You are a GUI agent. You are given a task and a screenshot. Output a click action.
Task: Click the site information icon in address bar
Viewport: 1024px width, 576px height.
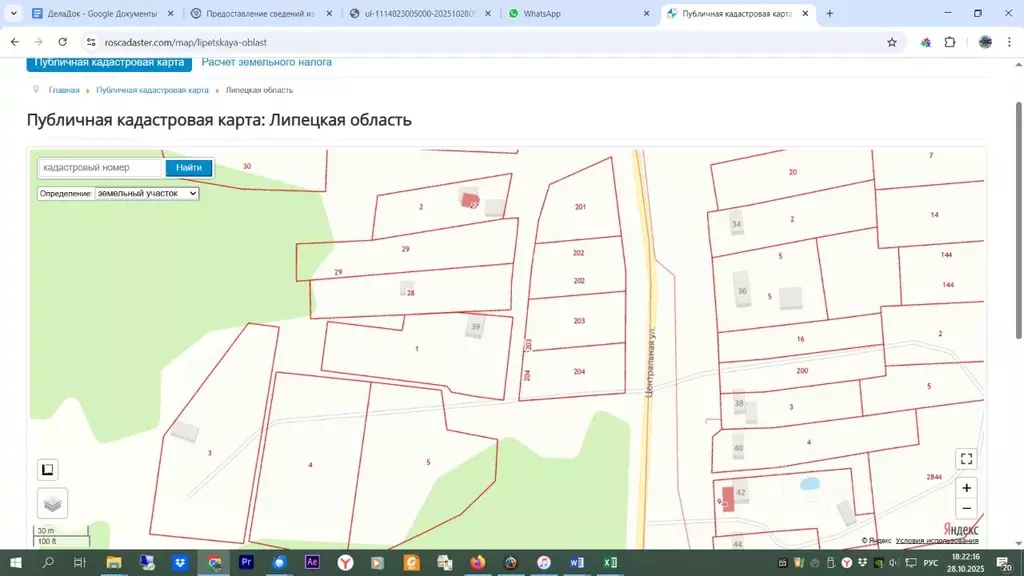tap(90, 42)
